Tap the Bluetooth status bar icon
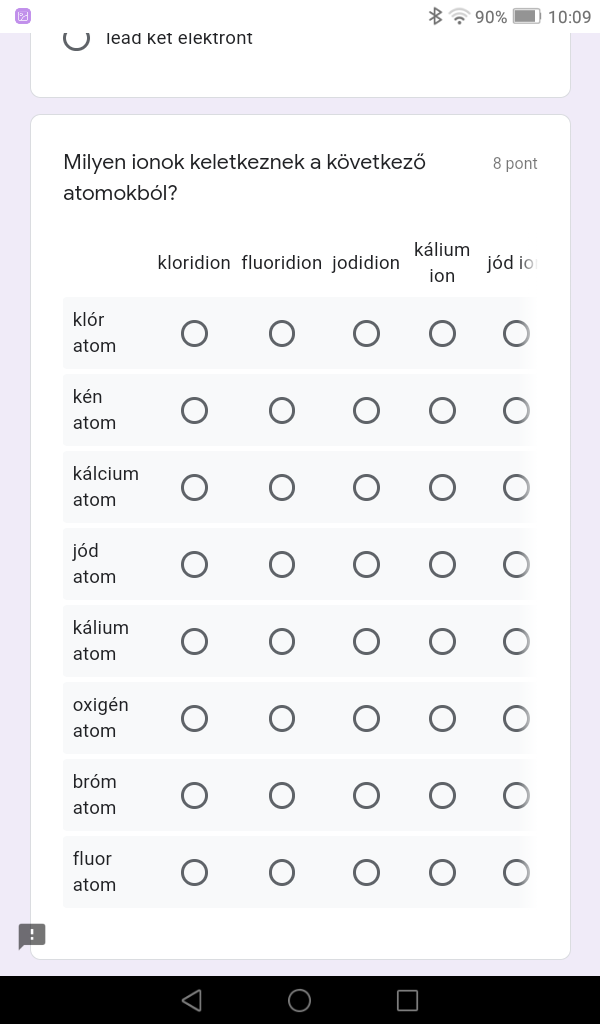 coord(435,16)
